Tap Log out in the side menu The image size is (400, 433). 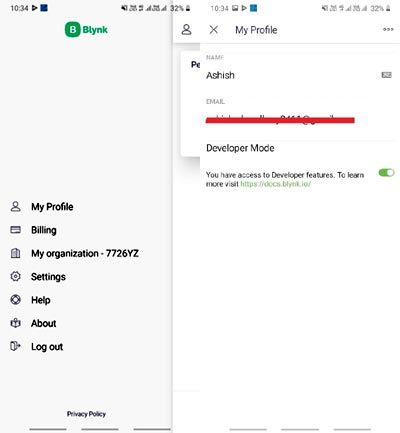(x=47, y=347)
